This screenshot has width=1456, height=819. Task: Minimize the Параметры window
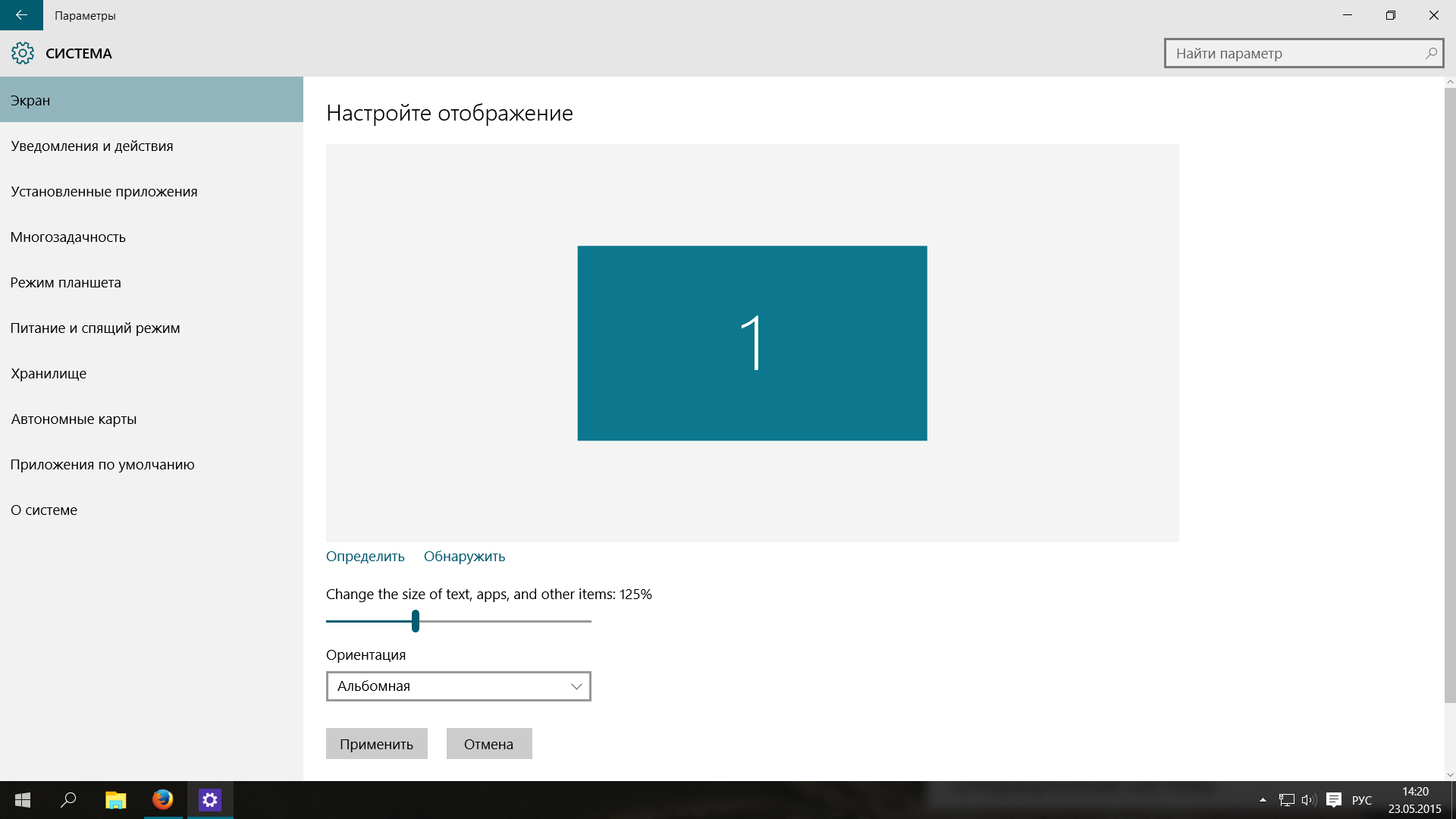pos(1348,15)
